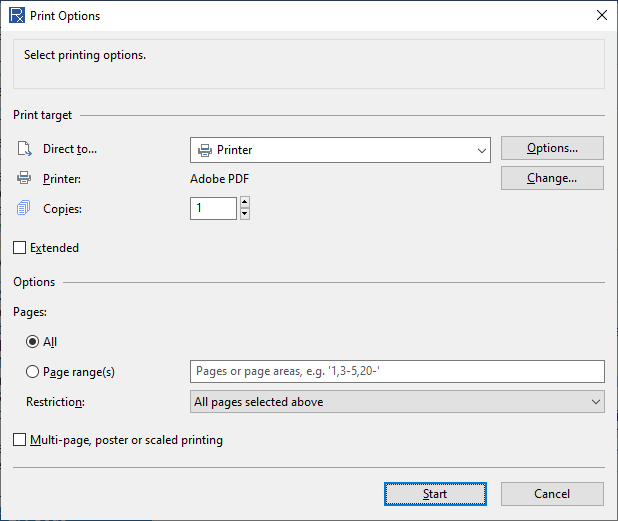Open the printer Options... button
This screenshot has height=521, width=618.
click(552, 148)
